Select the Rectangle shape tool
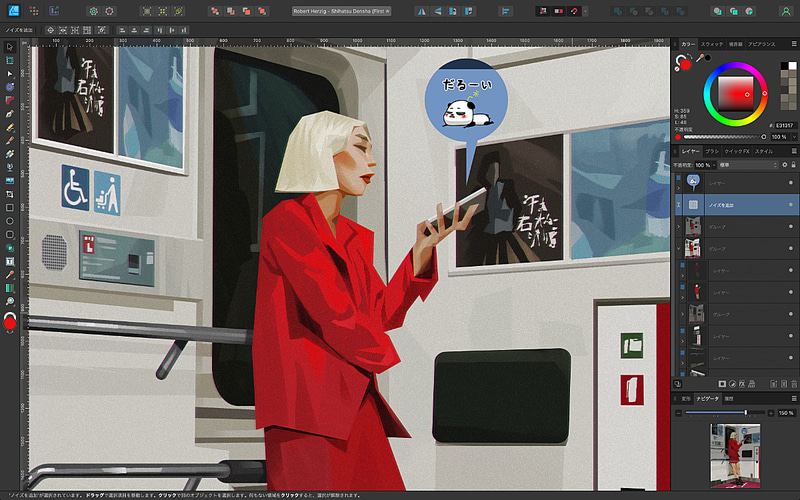This screenshot has height=500, width=800. 9,208
